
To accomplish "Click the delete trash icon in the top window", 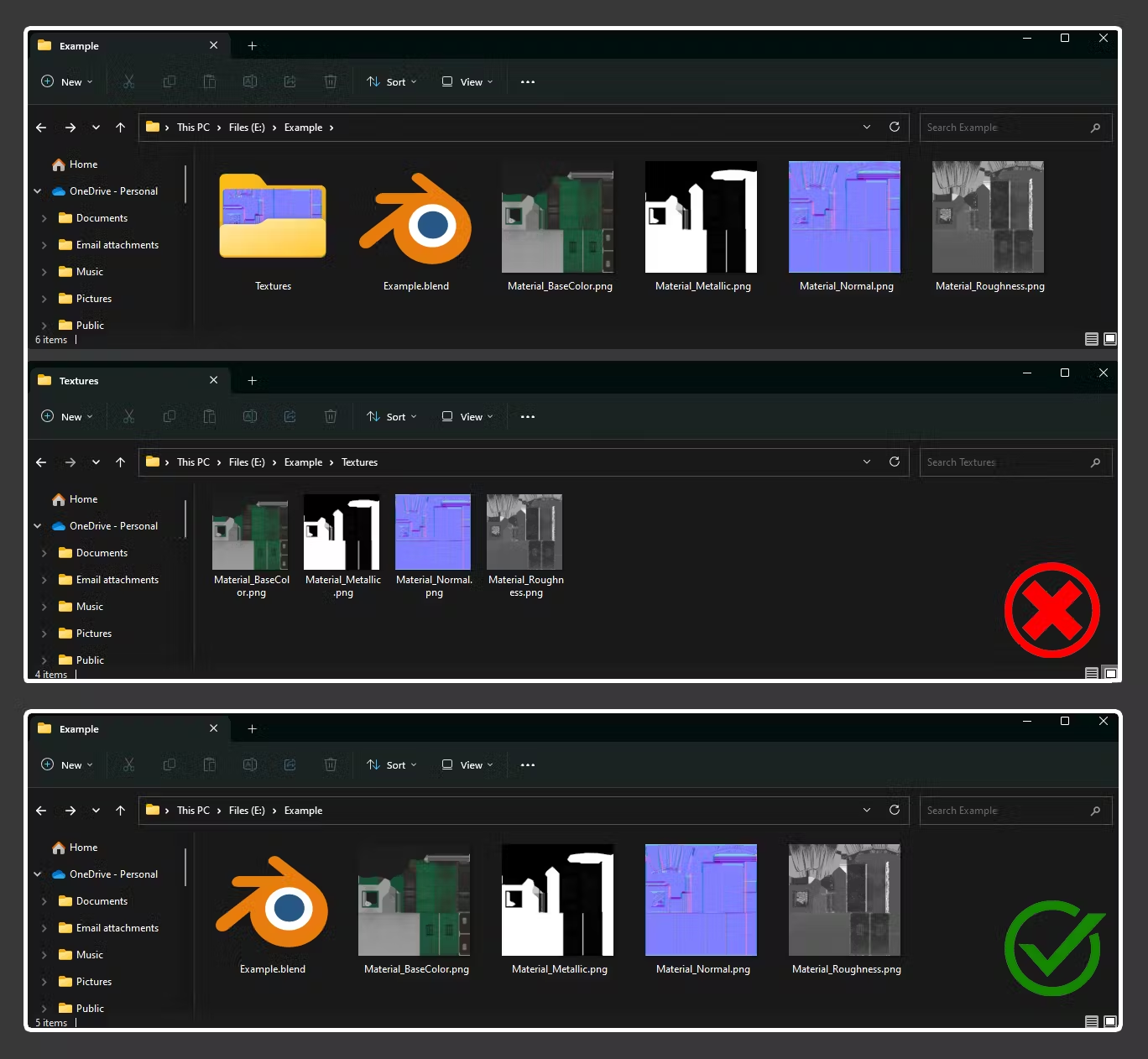I will 331,81.
